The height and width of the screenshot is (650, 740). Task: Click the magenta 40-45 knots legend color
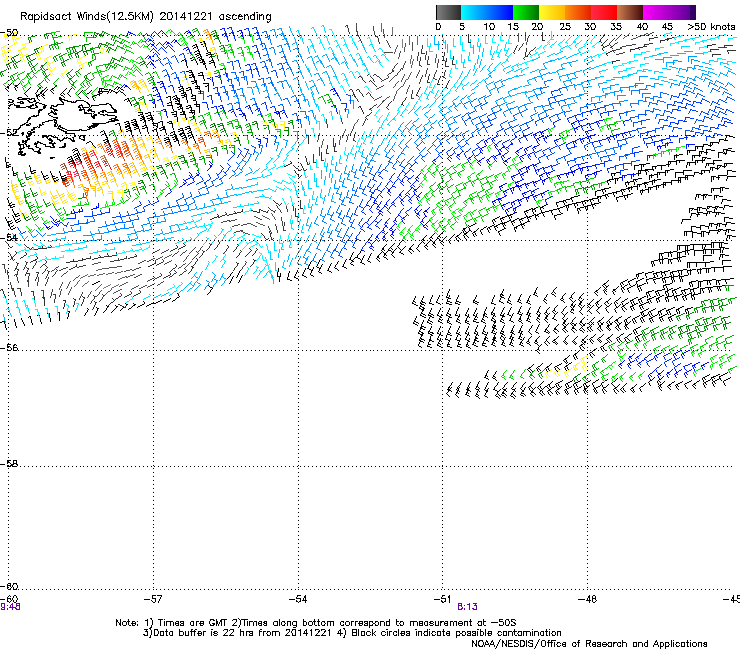656,12
